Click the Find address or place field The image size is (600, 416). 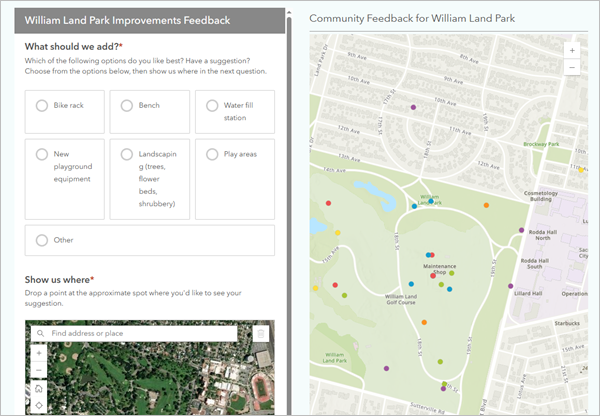(x=134, y=333)
